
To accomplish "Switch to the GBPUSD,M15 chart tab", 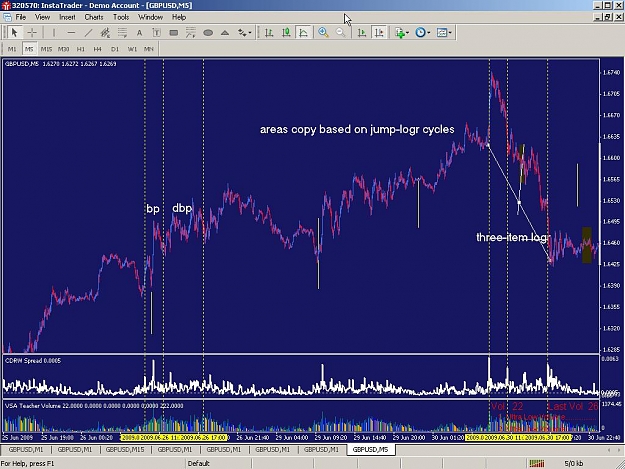I will click(x=125, y=449).
